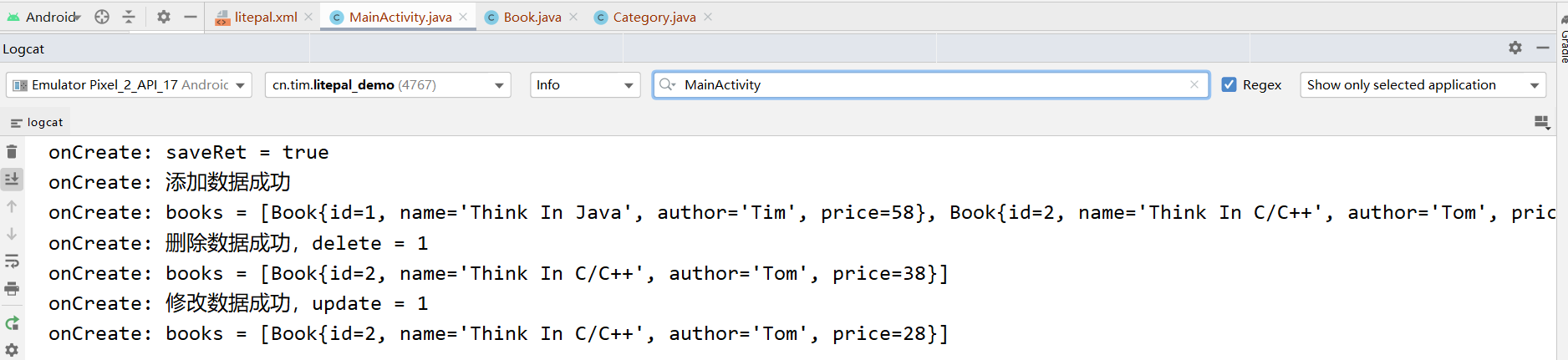Image resolution: width=1568 pixels, height=360 pixels.
Task: Collapse all in the project view
Action: tap(129, 17)
